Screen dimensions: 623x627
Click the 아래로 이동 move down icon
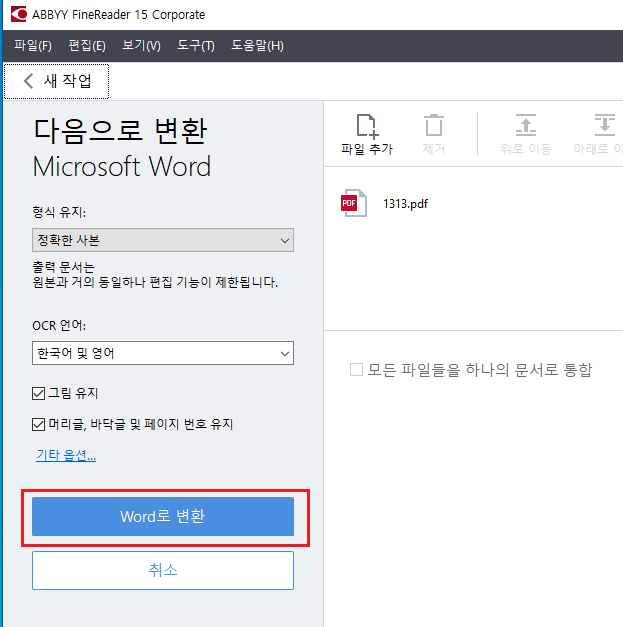coord(605,125)
